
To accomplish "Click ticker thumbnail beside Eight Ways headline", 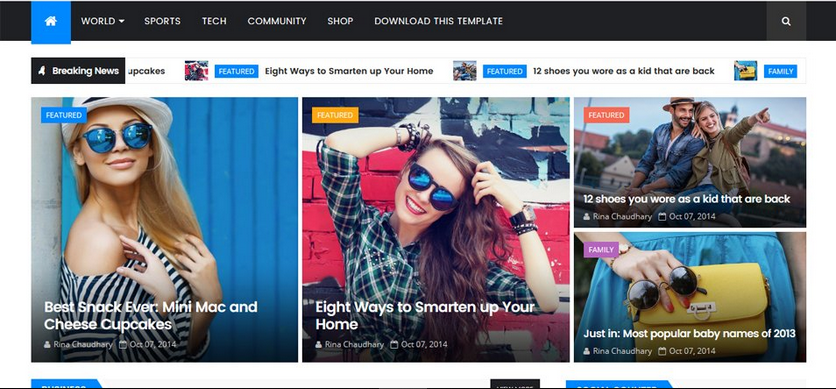I will pos(196,71).
